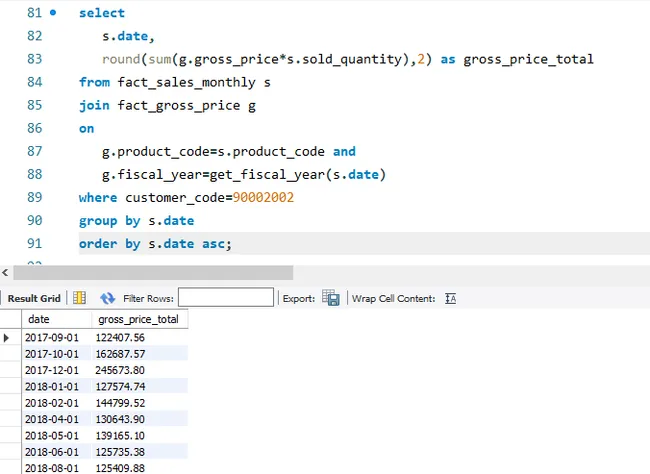Click fact_gross_price in the join clause
Image resolution: width=650 pixels, height=474 pixels.
point(179,106)
